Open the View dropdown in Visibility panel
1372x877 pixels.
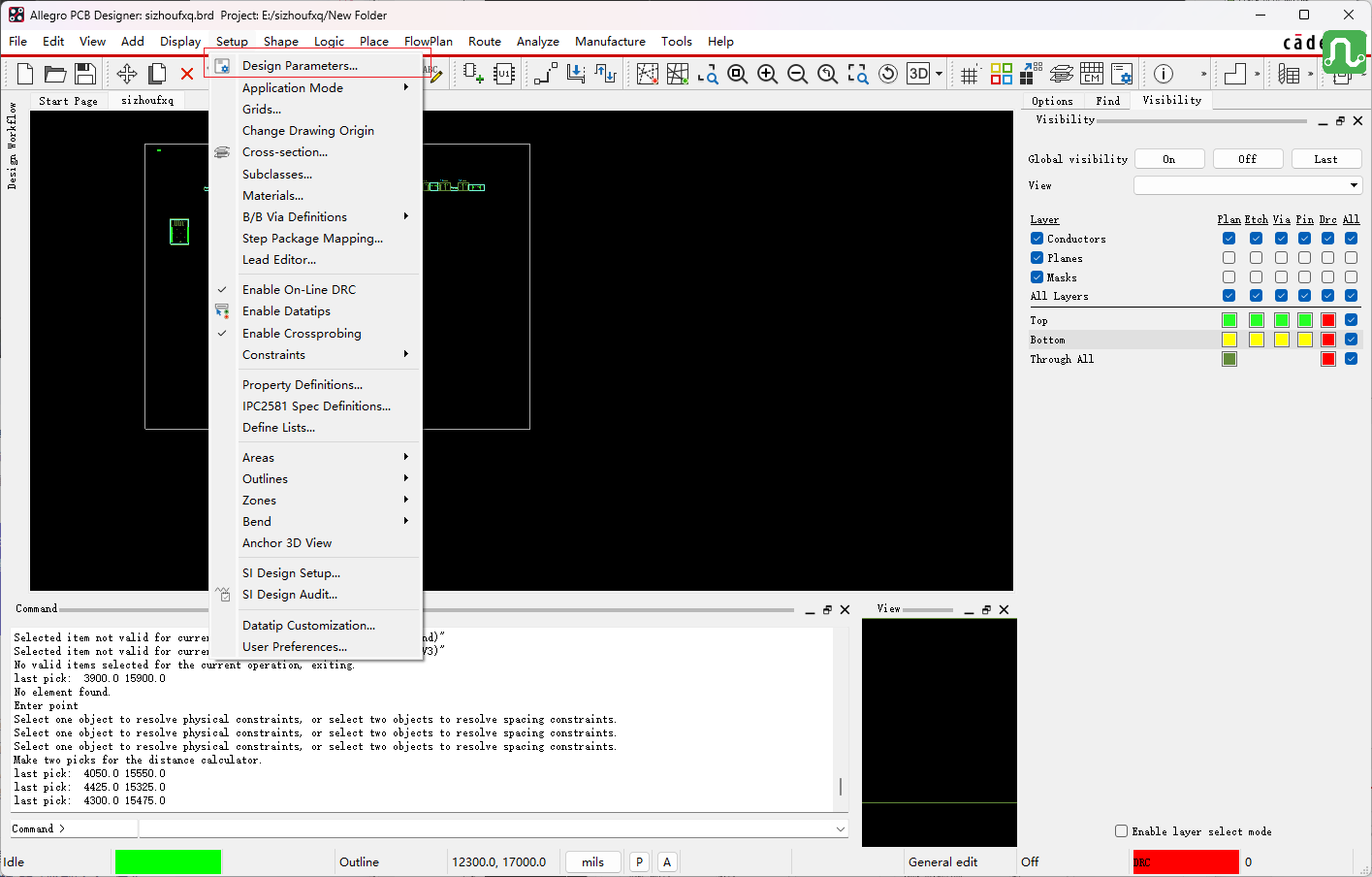point(1248,185)
